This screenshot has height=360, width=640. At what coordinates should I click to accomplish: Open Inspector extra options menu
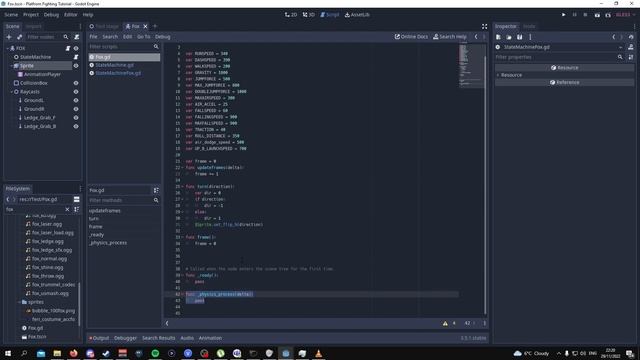click(530, 37)
